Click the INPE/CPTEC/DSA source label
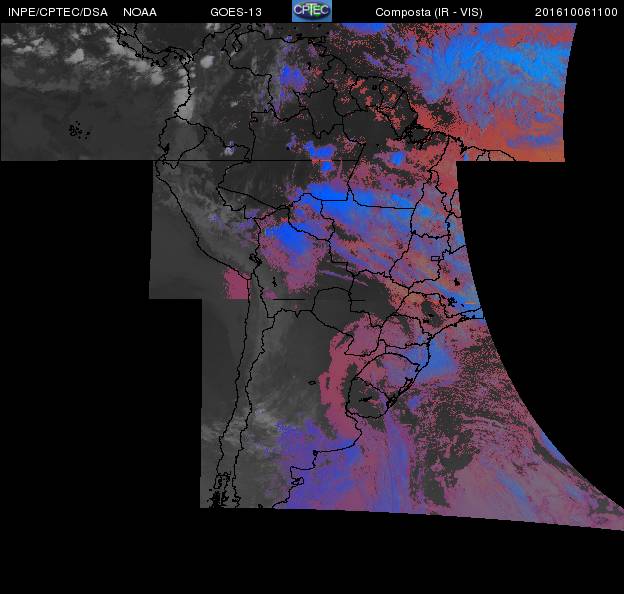624x594 pixels. 57,12
